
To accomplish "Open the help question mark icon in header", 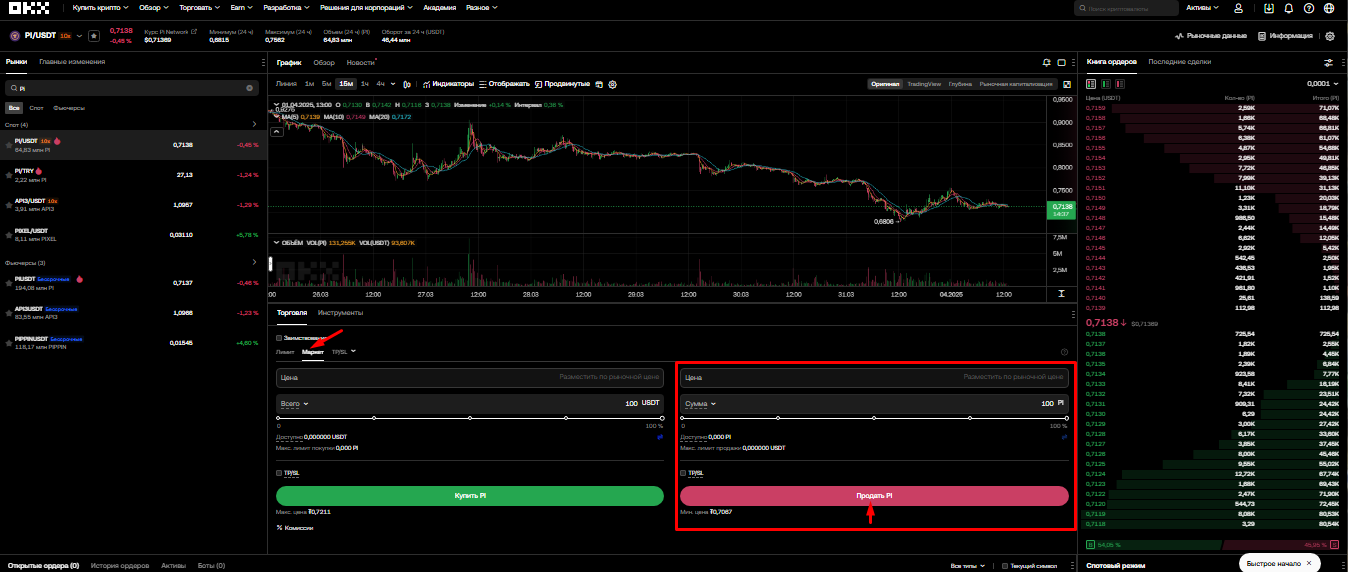I will click(1309, 8).
